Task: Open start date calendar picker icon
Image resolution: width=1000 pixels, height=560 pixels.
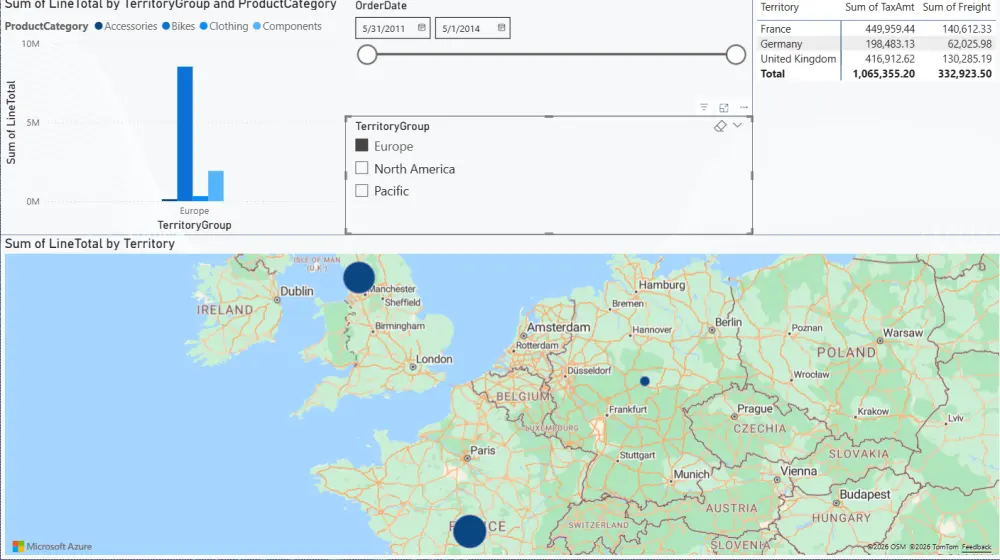Action: tap(422, 28)
